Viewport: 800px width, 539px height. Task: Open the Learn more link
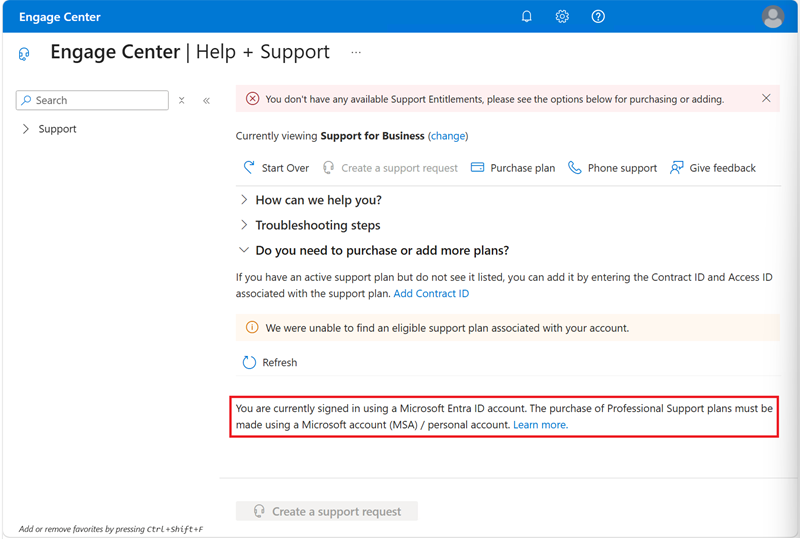coord(540,425)
